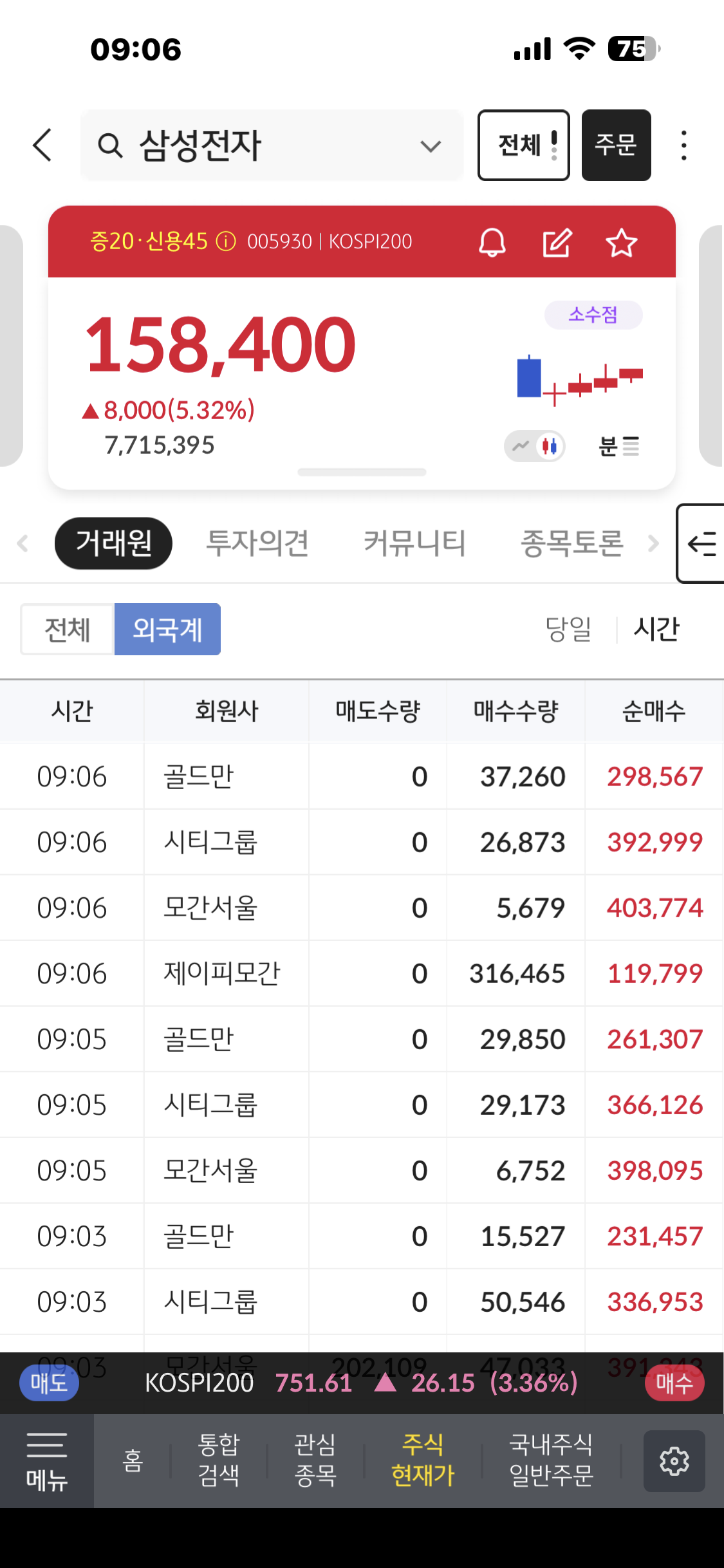Open the mini candlestick chart thumbnail

point(579,378)
